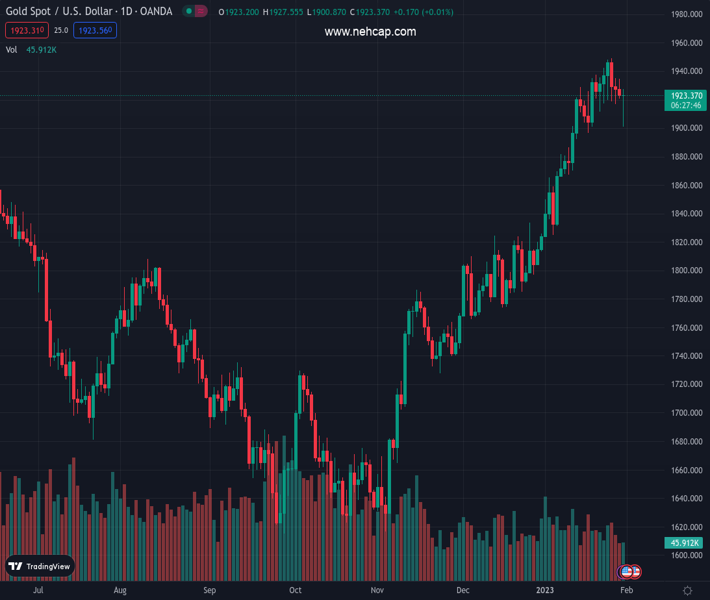Open chart settings gear in bottom-right corner
The width and height of the screenshot is (710, 600).
tap(687, 591)
